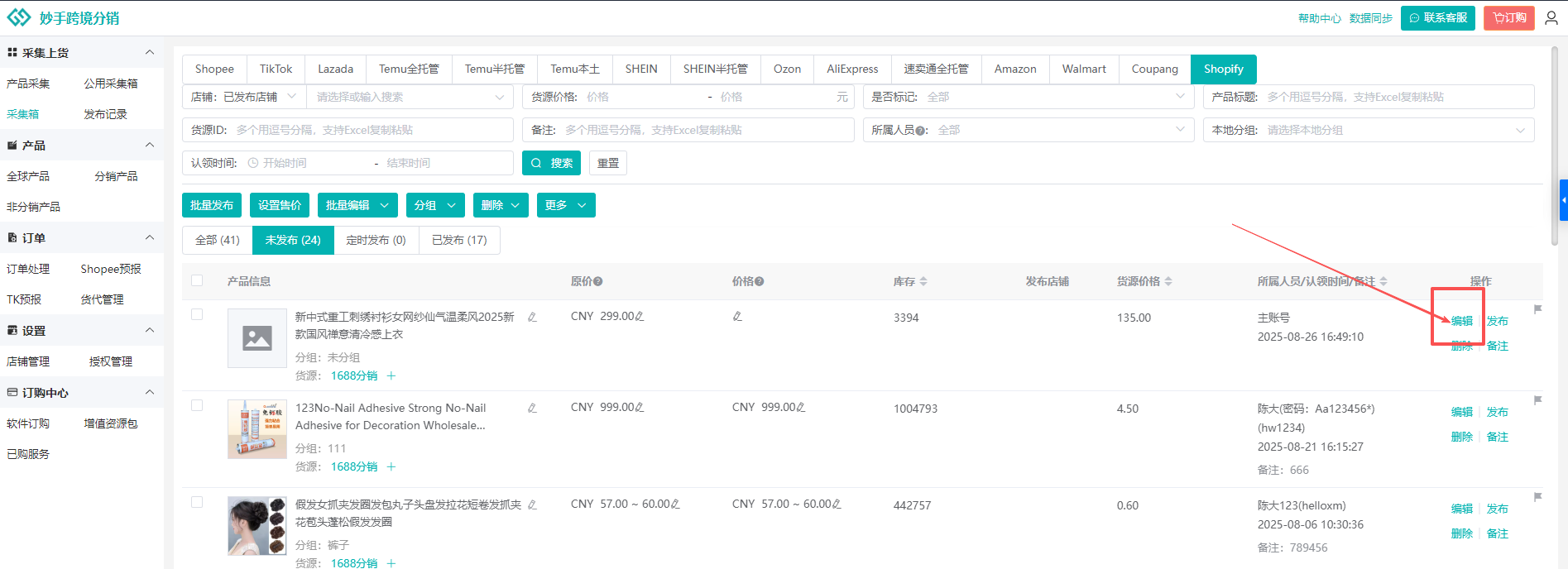
Task: Click pencil icon next to CNY 299.00
Action: pyautogui.click(x=640, y=317)
